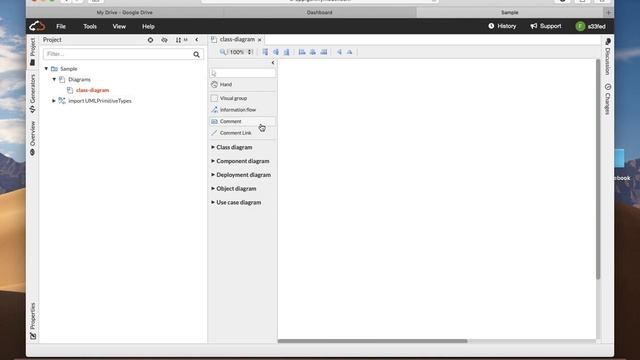Image resolution: width=640 pixels, height=360 pixels.
Task: Select import UMLPrimitiveTypes row text
Action: point(100,101)
